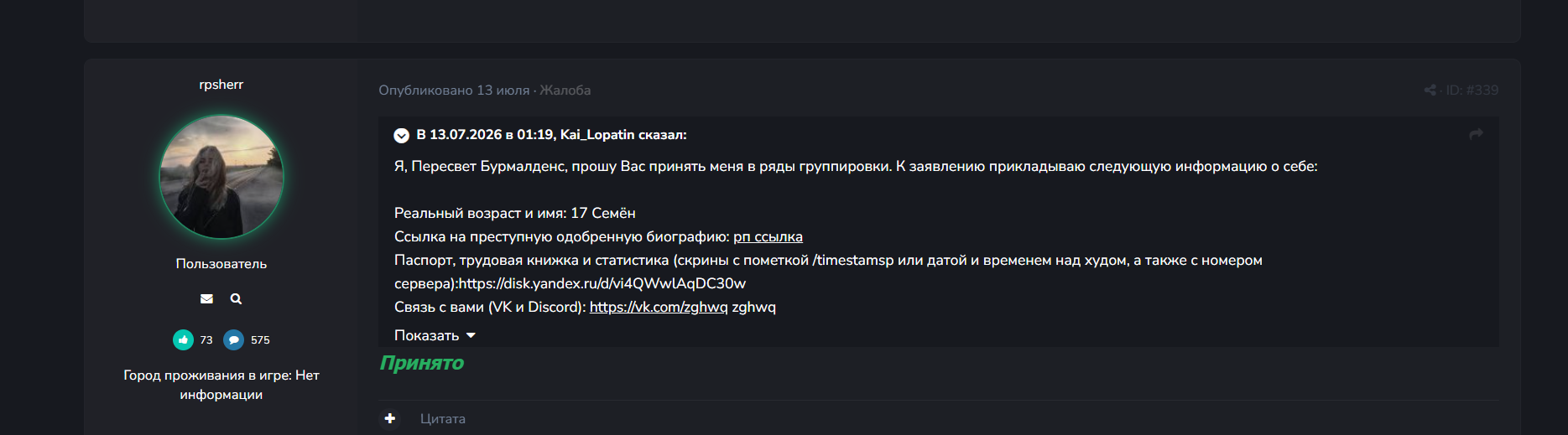Image resolution: width=1568 pixels, height=435 pixels.
Task: Collapse the quote with the circle chevron
Action: pyautogui.click(x=402, y=135)
